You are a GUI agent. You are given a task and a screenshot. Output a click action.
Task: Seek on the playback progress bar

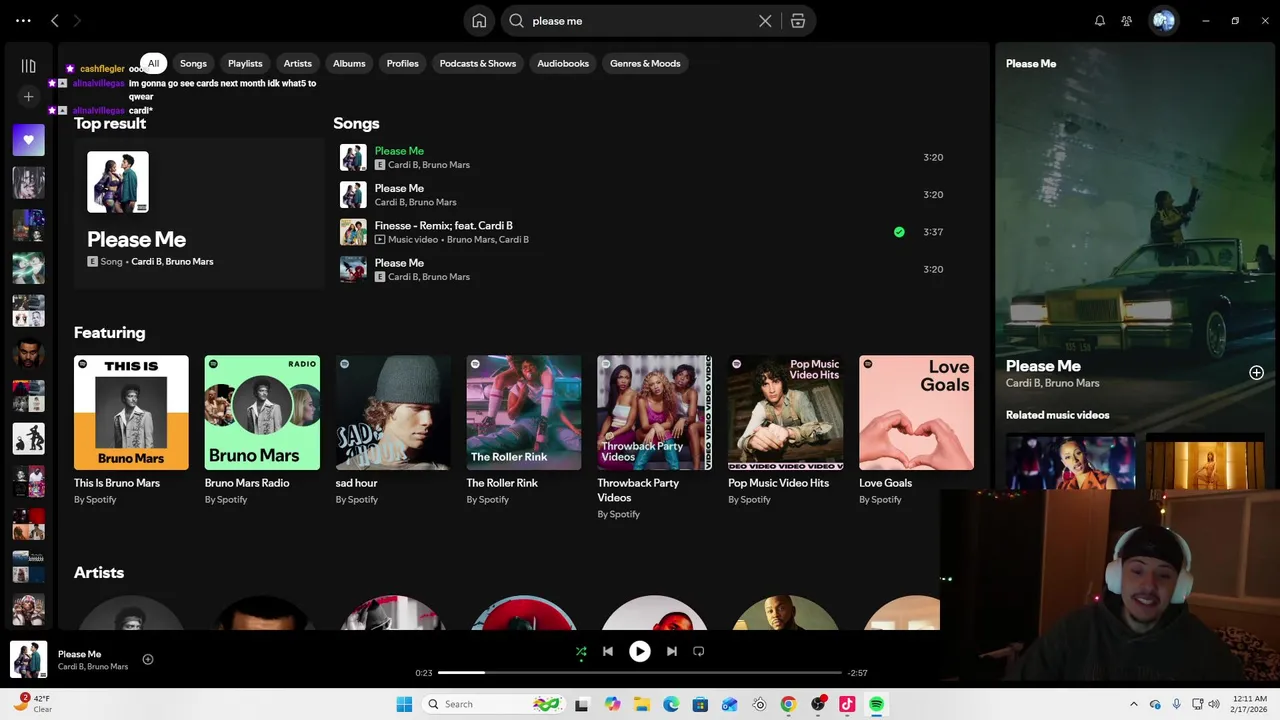point(640,673)
